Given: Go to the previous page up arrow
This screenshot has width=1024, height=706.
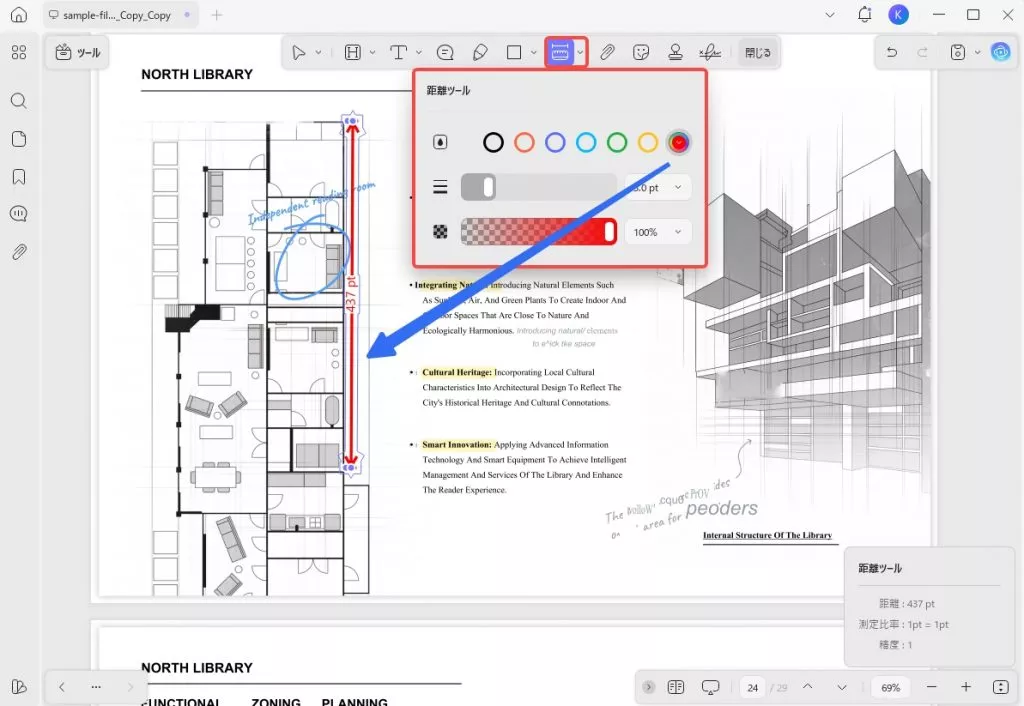Looking at the screenshot, I should pyautogui.click(x=808, y=687).
